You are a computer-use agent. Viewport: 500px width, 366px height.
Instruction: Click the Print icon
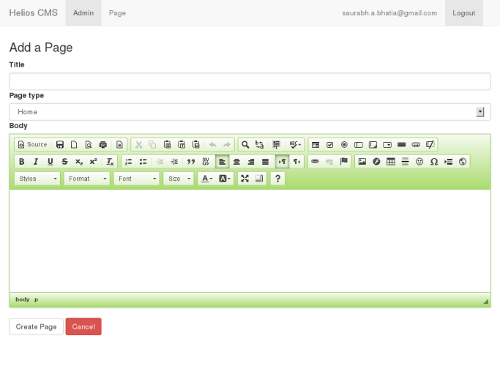103,145
